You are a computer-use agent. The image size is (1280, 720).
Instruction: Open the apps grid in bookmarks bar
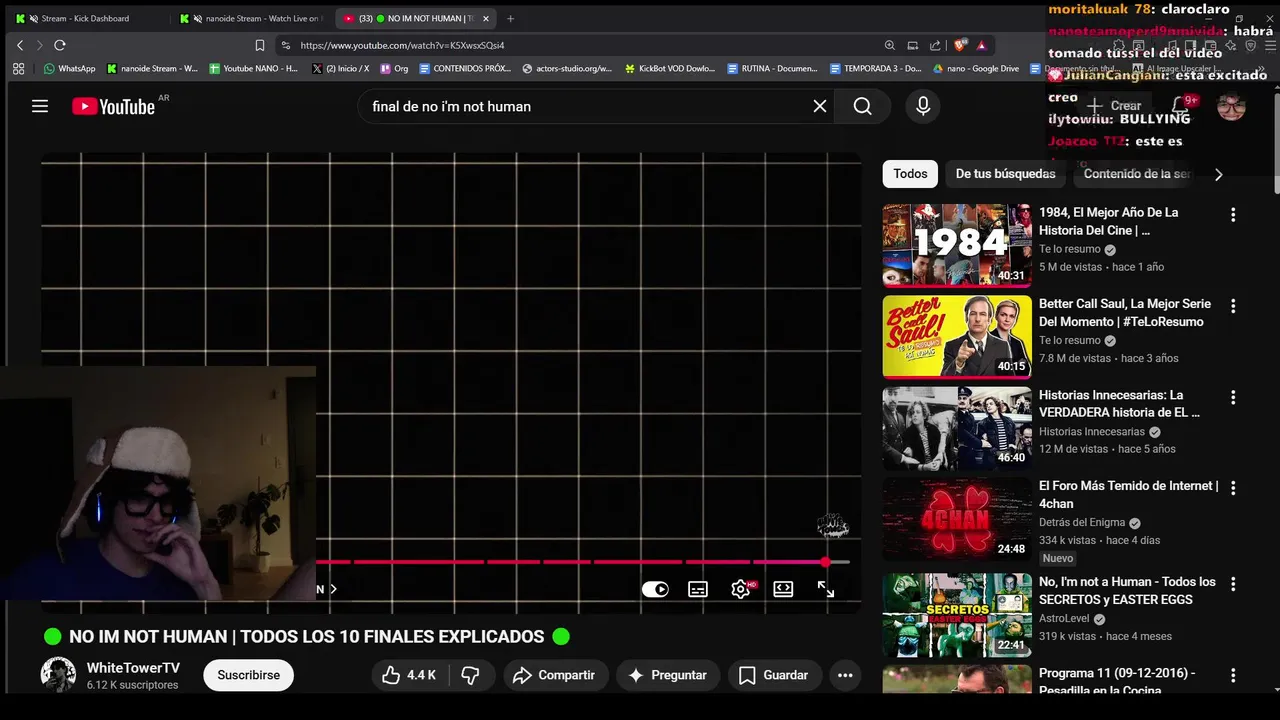(x=18, y=69)
